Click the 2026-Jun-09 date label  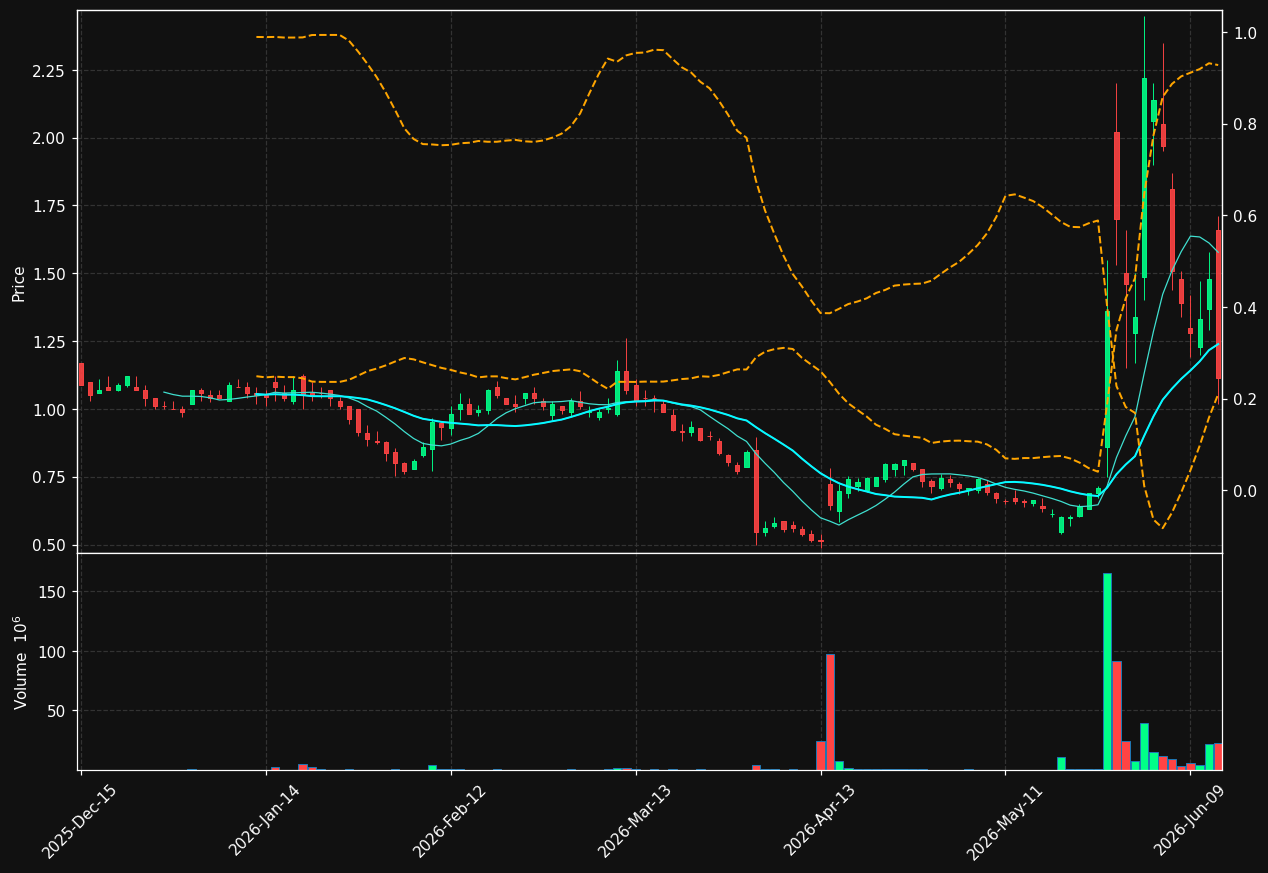1190,821
